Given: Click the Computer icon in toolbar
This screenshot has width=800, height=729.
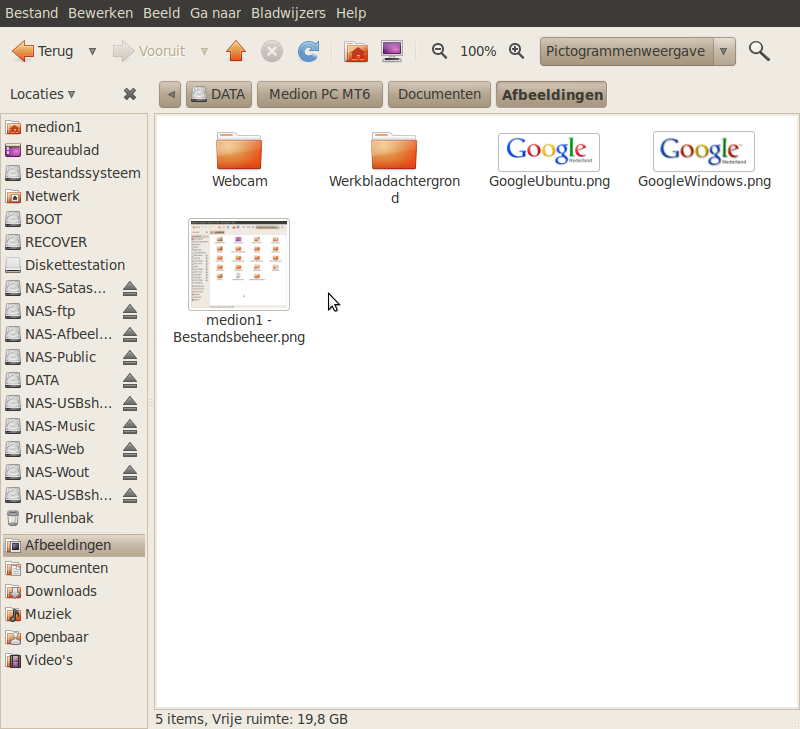Looking at the screenshot, I should (x=392, y=51).
